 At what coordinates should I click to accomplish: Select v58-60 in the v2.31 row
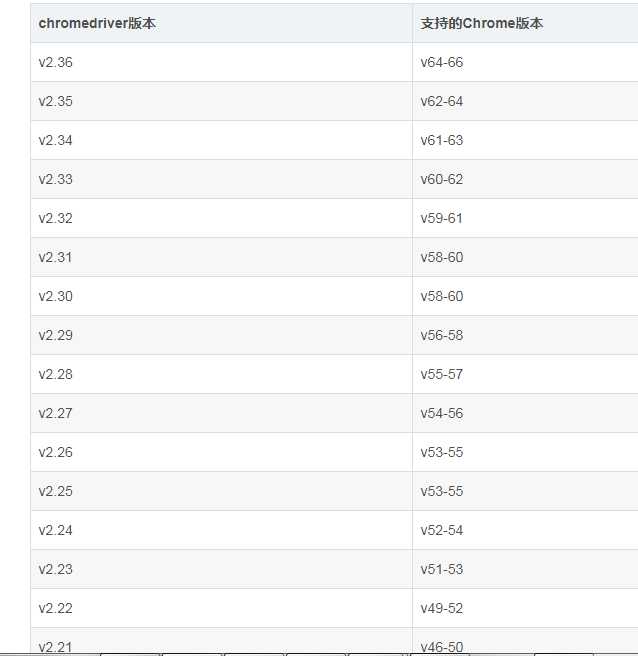(x=525, y=257)
